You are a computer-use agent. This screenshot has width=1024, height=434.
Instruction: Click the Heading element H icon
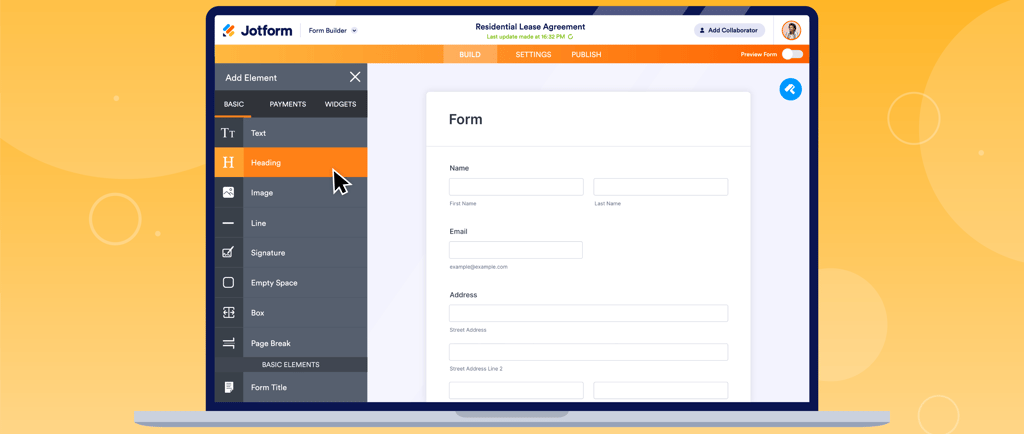click(x=229, y=163)
